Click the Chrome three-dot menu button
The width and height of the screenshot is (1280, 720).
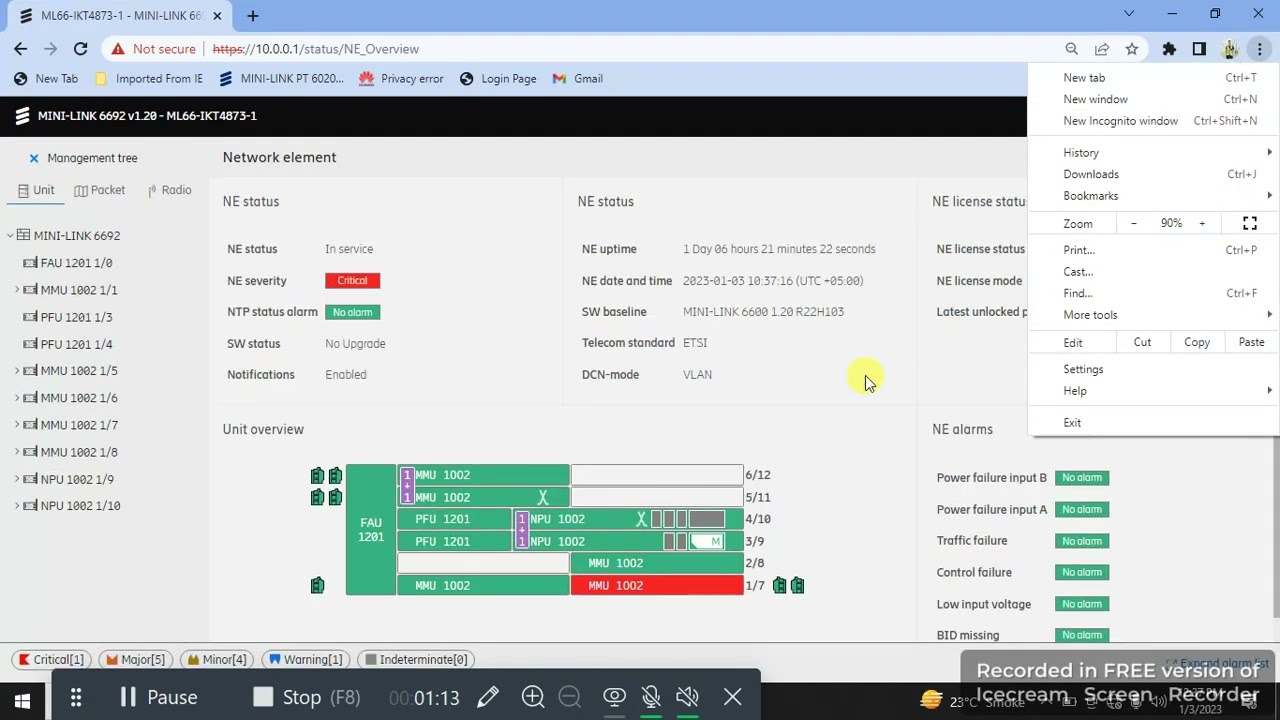tap(1260, 49)
